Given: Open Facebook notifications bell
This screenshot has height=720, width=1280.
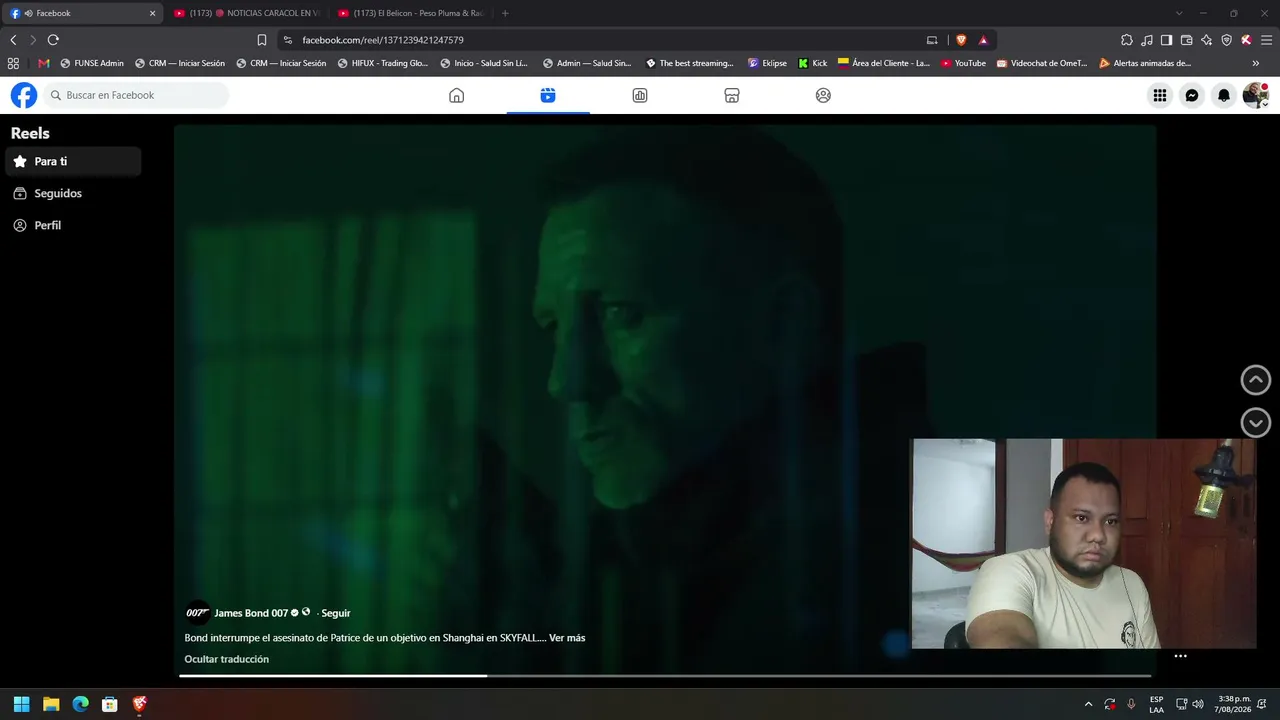Looking at the screenshot, I should click(1224, 95).
